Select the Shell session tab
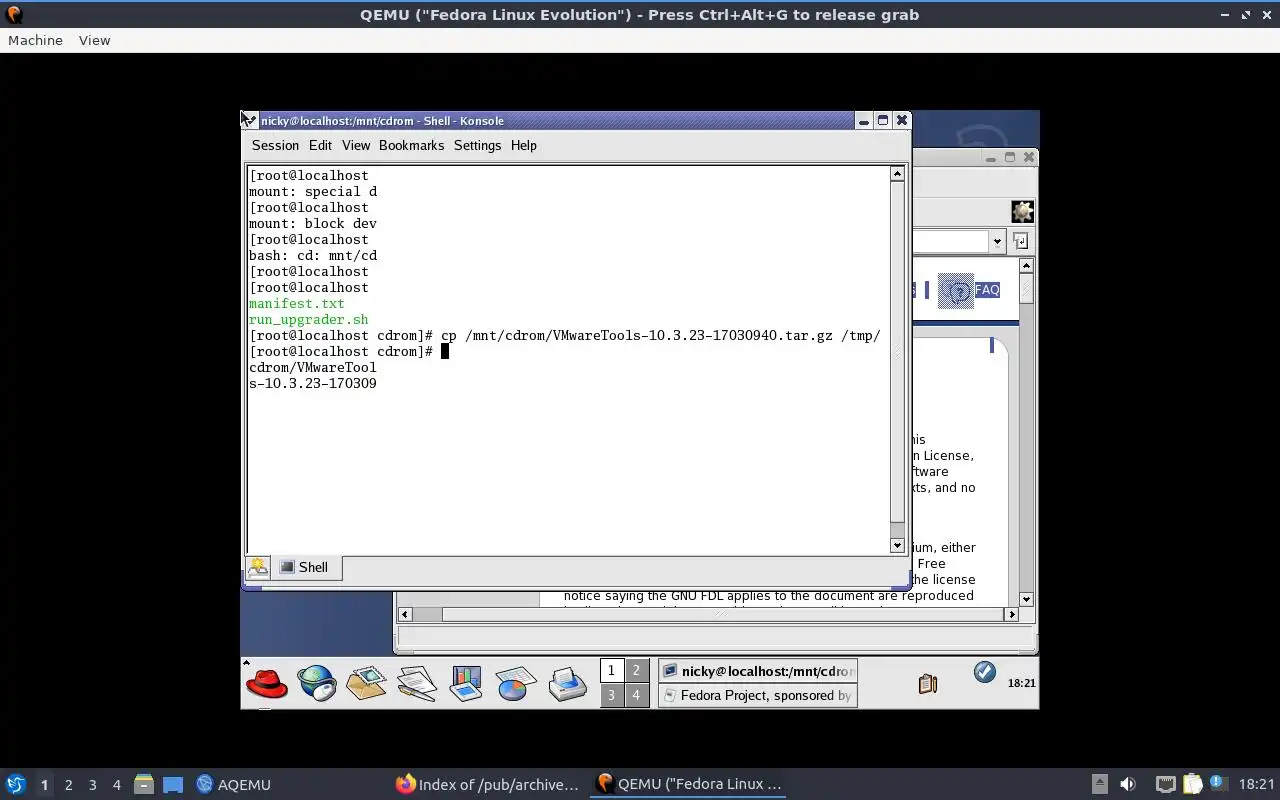Screen dimensions: 1280x800 (x=306, y=567)
